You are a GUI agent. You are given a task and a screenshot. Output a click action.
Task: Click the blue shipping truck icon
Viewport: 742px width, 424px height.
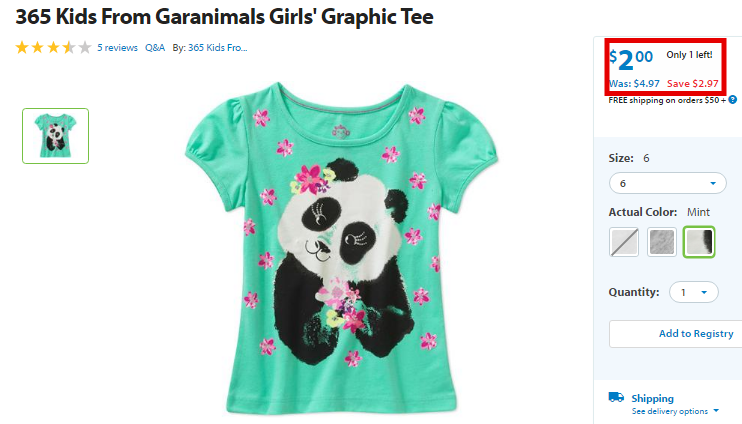616,397
